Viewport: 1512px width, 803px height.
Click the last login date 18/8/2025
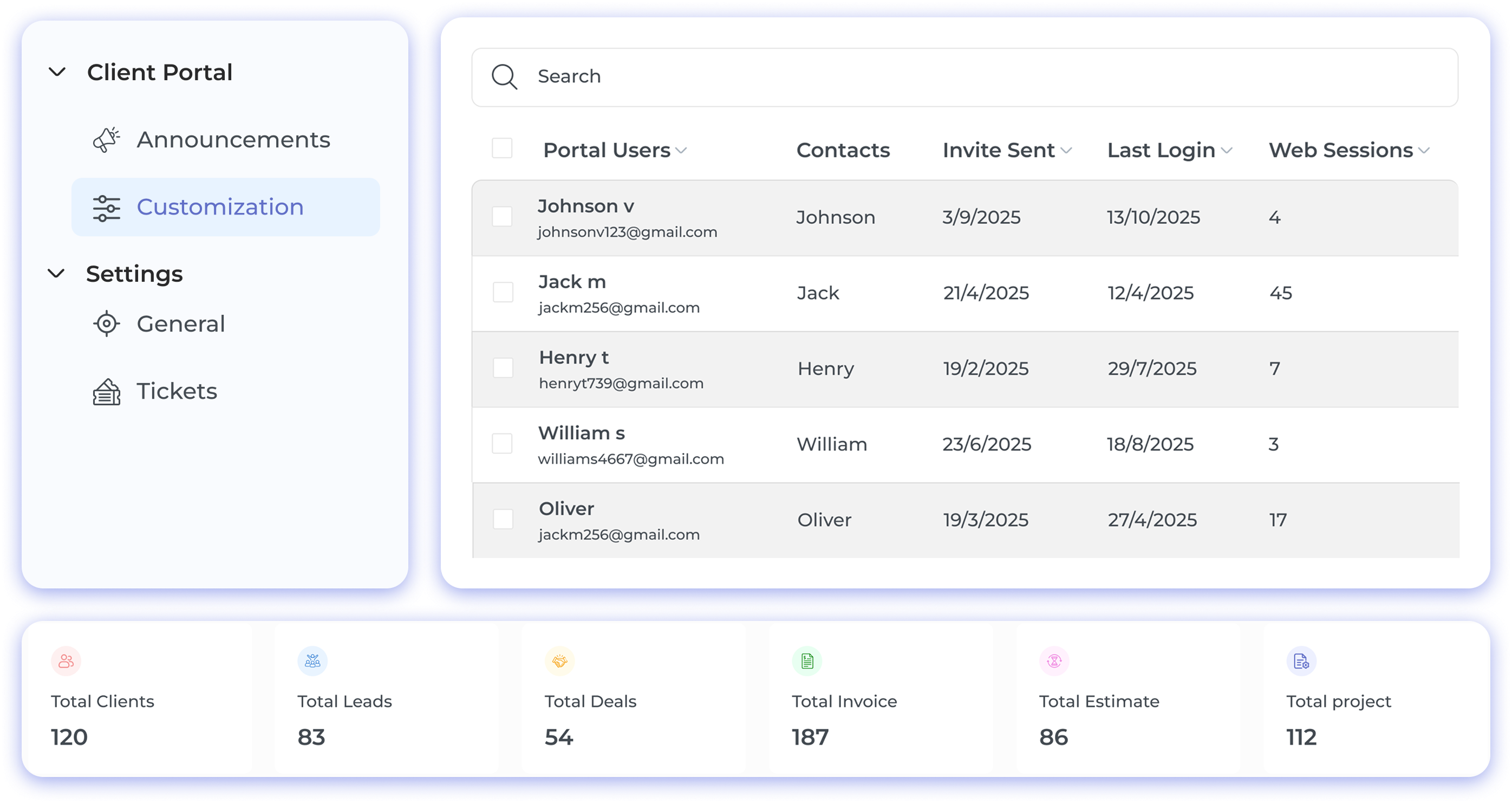[1150, 445]
